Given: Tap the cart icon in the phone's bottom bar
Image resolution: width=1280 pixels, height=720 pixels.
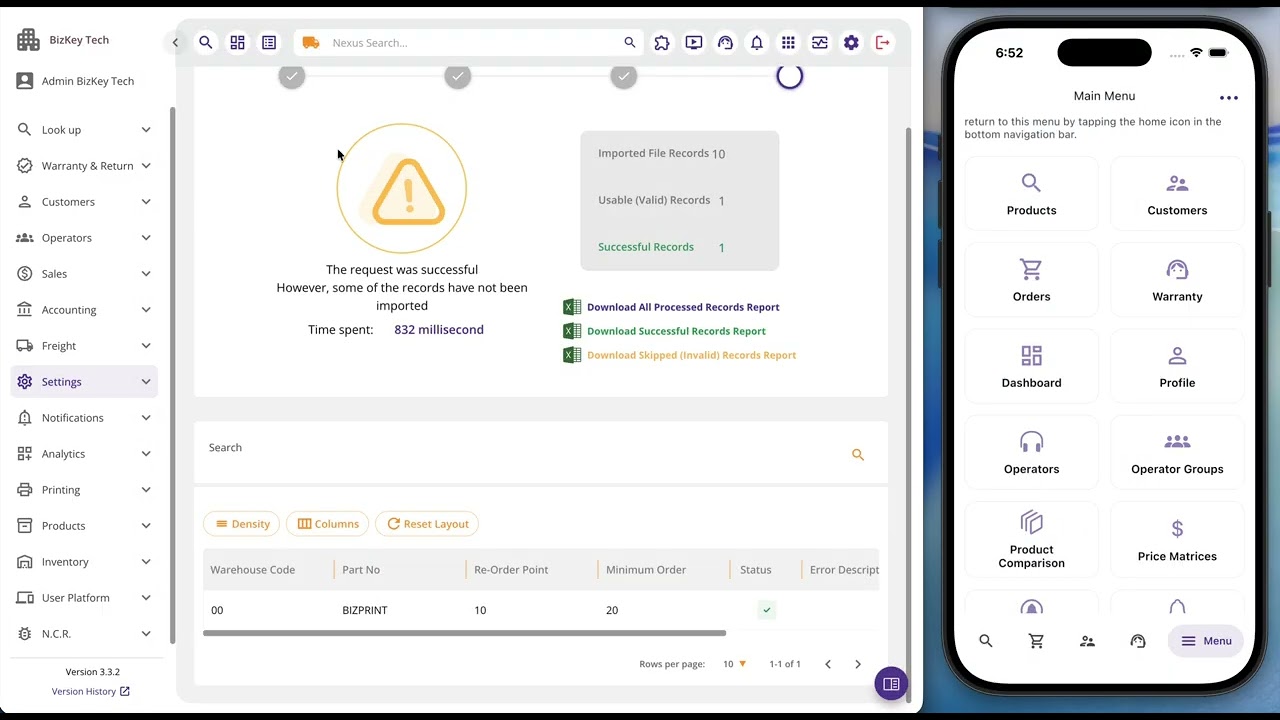Looking at the screenshot, I should 1036,641.
